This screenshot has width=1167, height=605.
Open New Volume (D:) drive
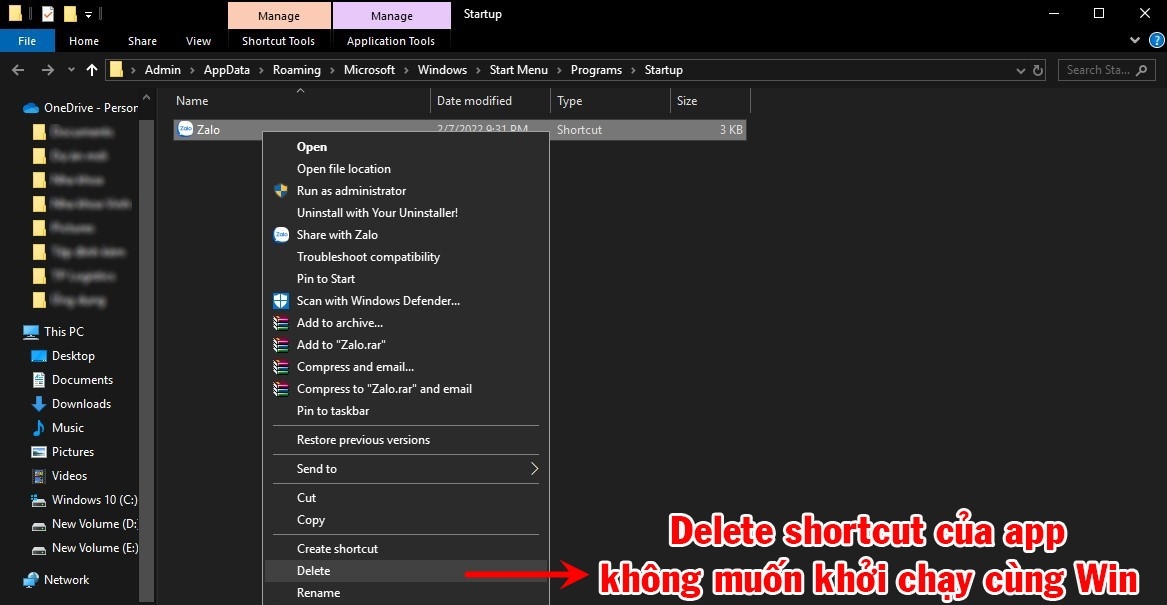pos(83,523)
